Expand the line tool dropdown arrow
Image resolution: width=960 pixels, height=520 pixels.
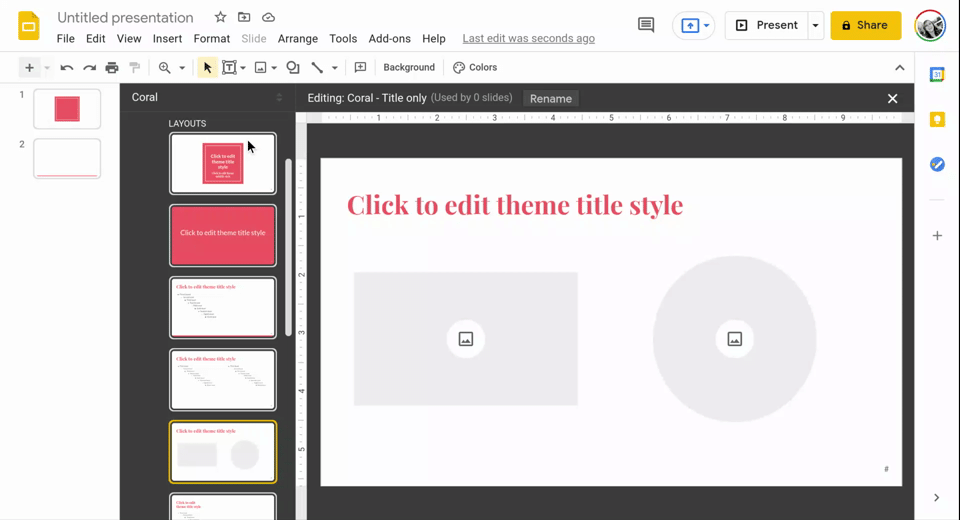(x=334, y=67)
